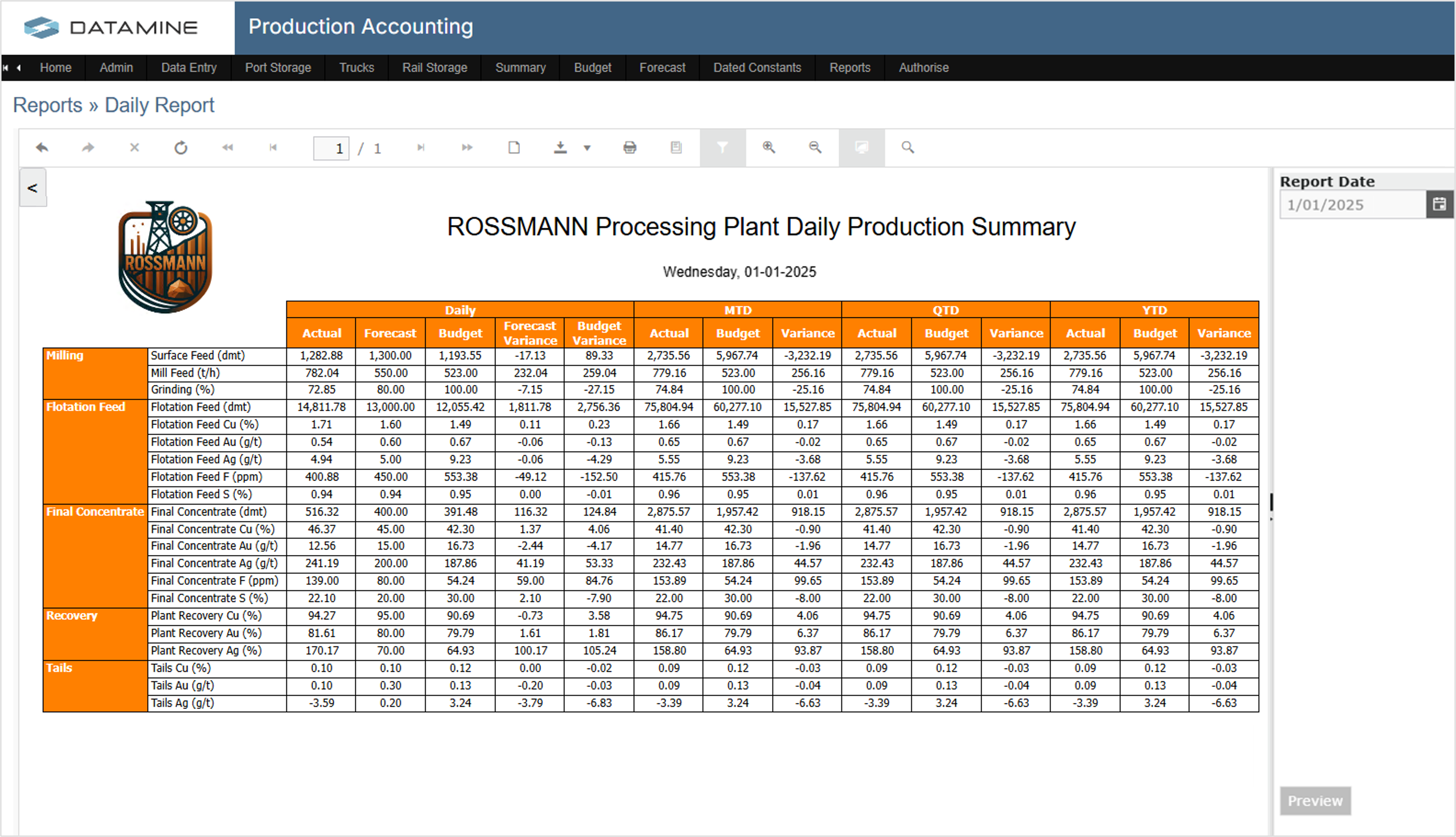
Task: Open the Dated Constants menu
Action: click(x=757, y=67)
